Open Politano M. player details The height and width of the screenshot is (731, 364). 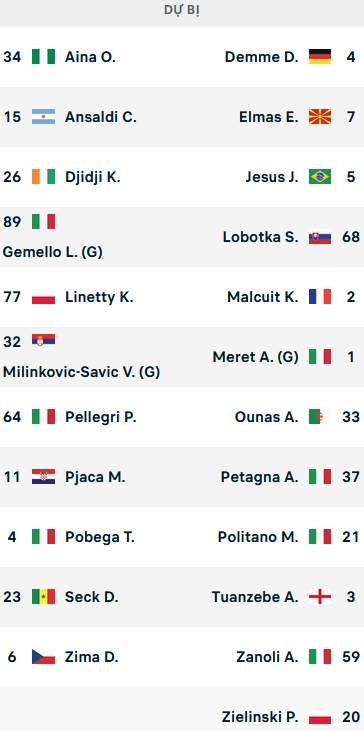pyautogui.click(x=258, y=537)
